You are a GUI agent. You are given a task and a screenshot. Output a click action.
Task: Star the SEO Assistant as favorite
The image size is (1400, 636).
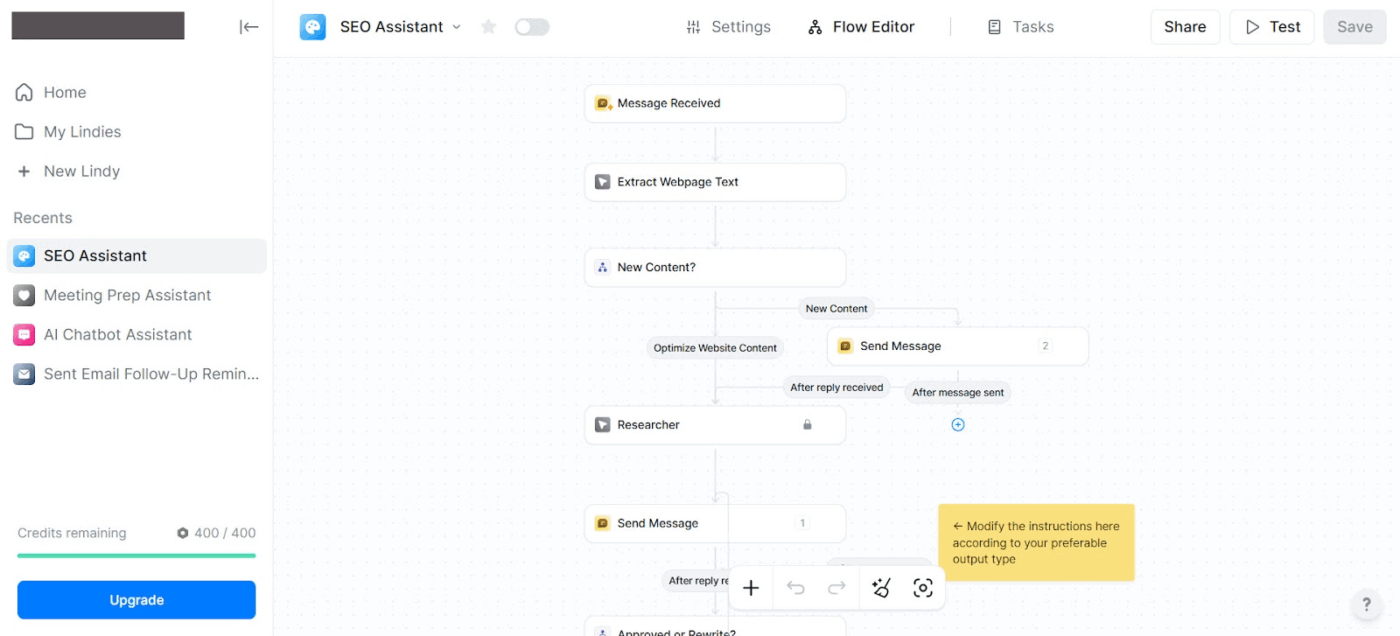pyautogui.click(x=488, y=27)
